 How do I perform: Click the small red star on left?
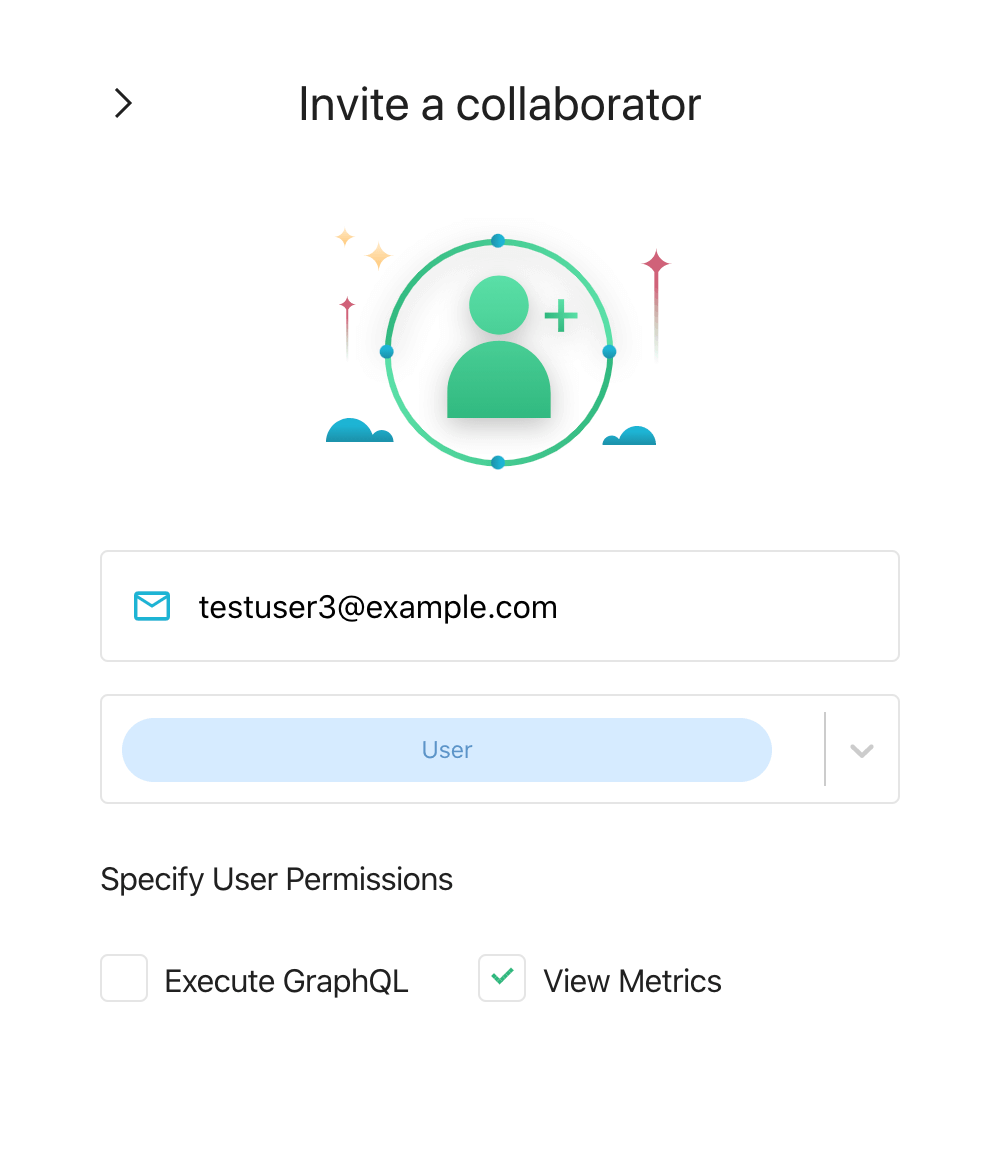pyautogui.click(x=347, y=304)
